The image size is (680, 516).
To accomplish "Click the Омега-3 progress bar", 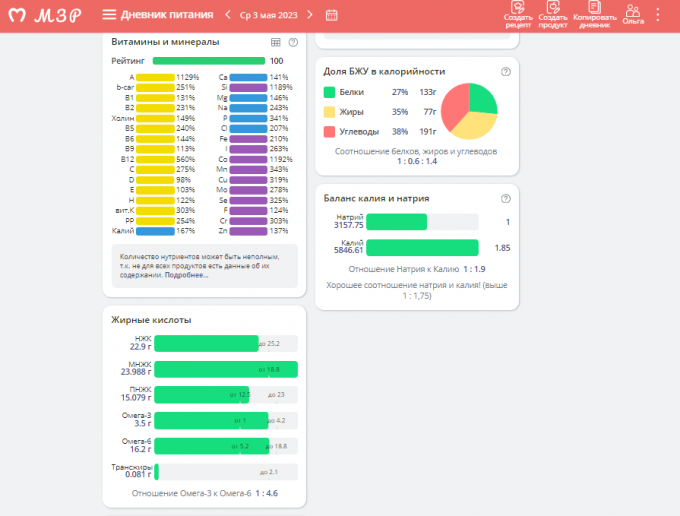I will (x=211, y=420).
